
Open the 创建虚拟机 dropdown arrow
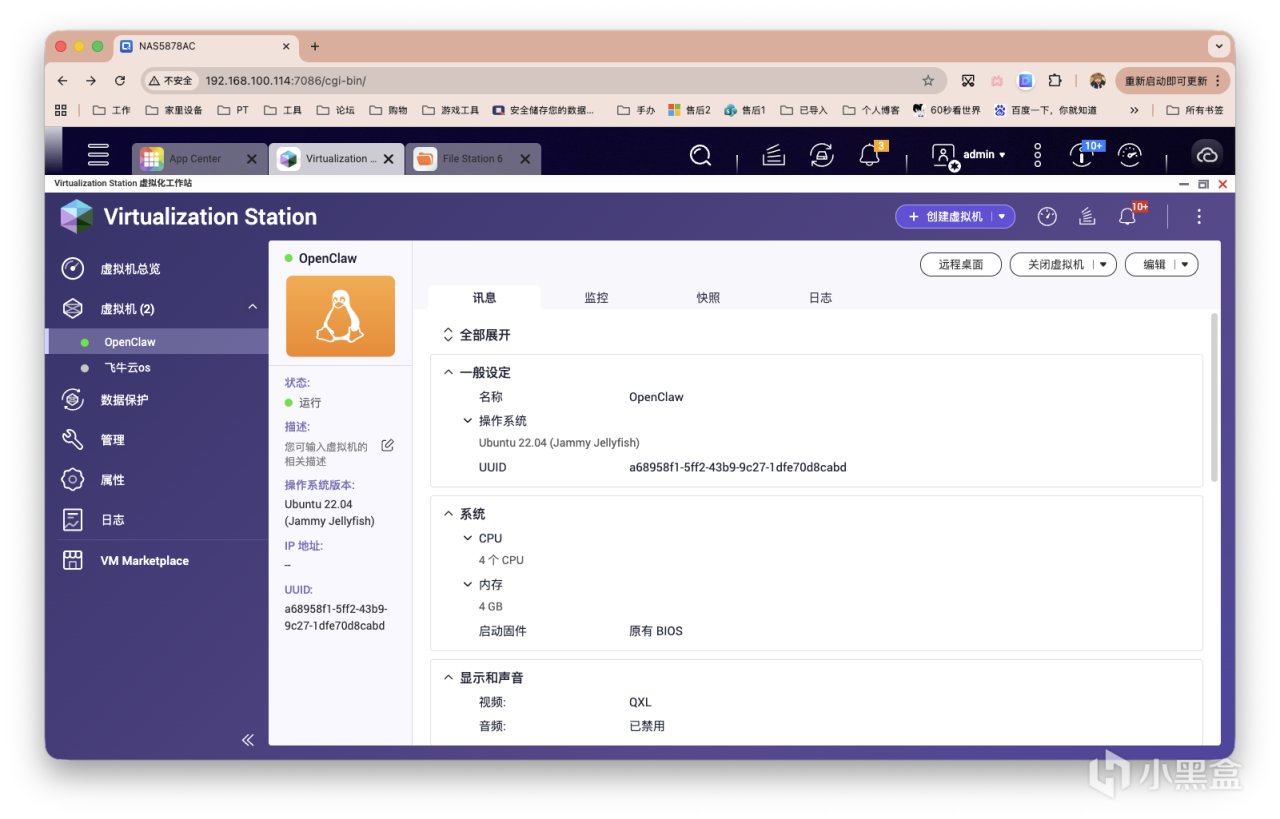point(1002,216)
